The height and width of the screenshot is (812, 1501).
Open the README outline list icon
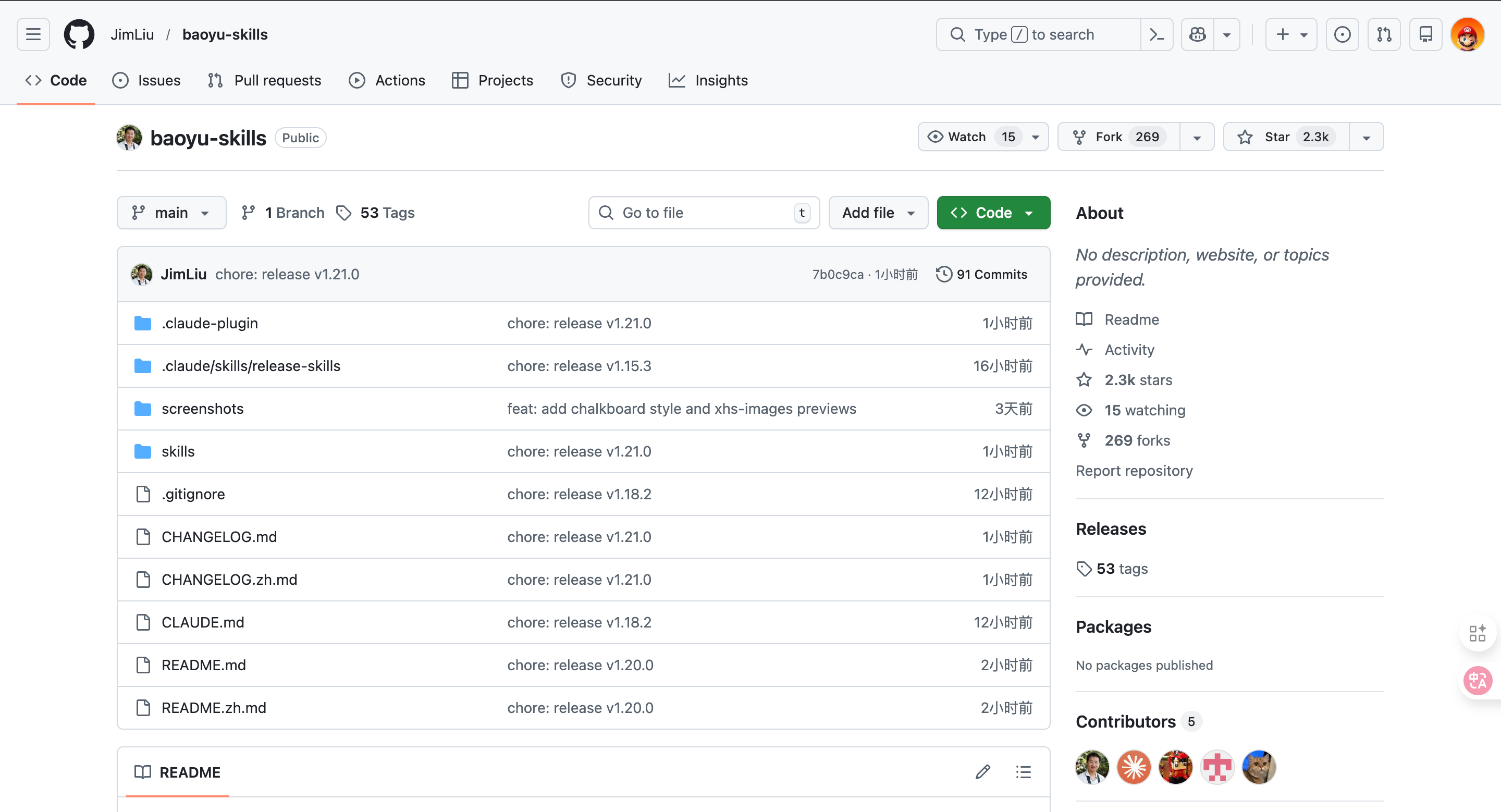1023,772
